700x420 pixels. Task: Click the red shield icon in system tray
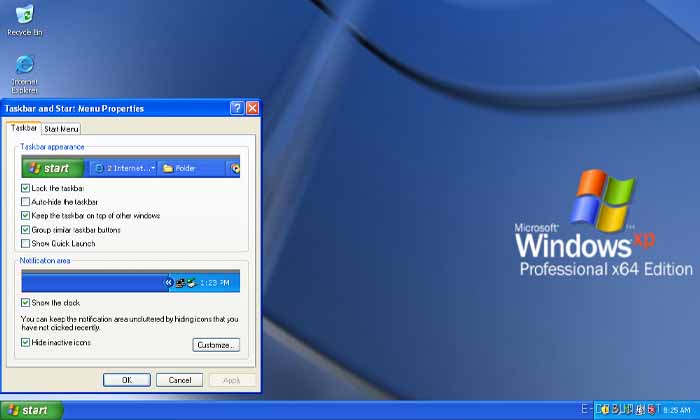point(652,410)
